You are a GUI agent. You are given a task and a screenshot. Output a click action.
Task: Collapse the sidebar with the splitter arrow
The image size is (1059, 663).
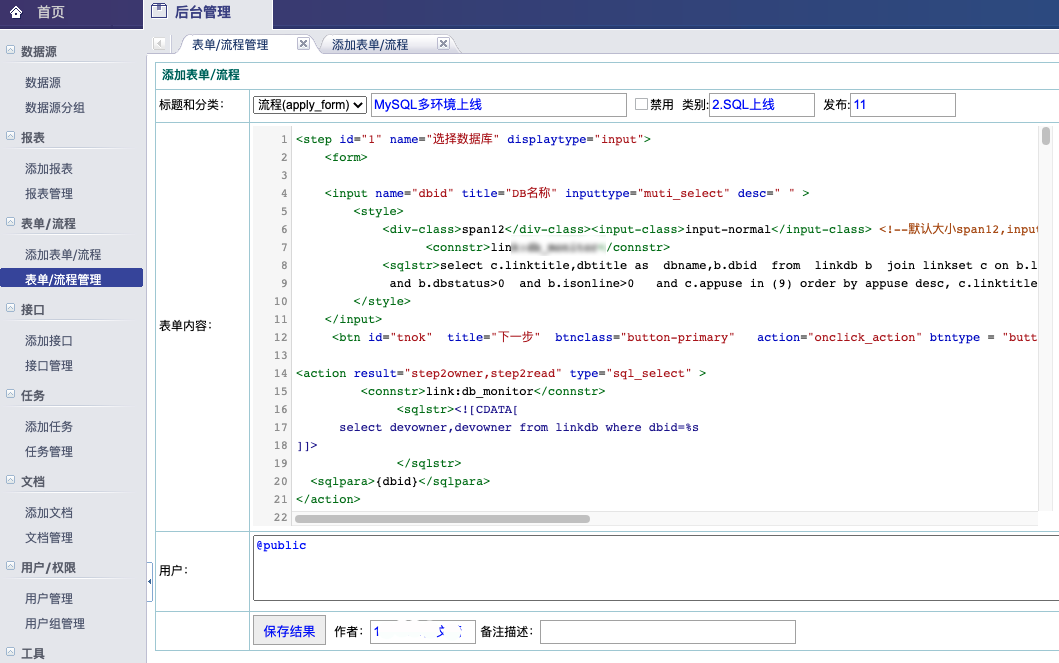(x=150, y=581)
